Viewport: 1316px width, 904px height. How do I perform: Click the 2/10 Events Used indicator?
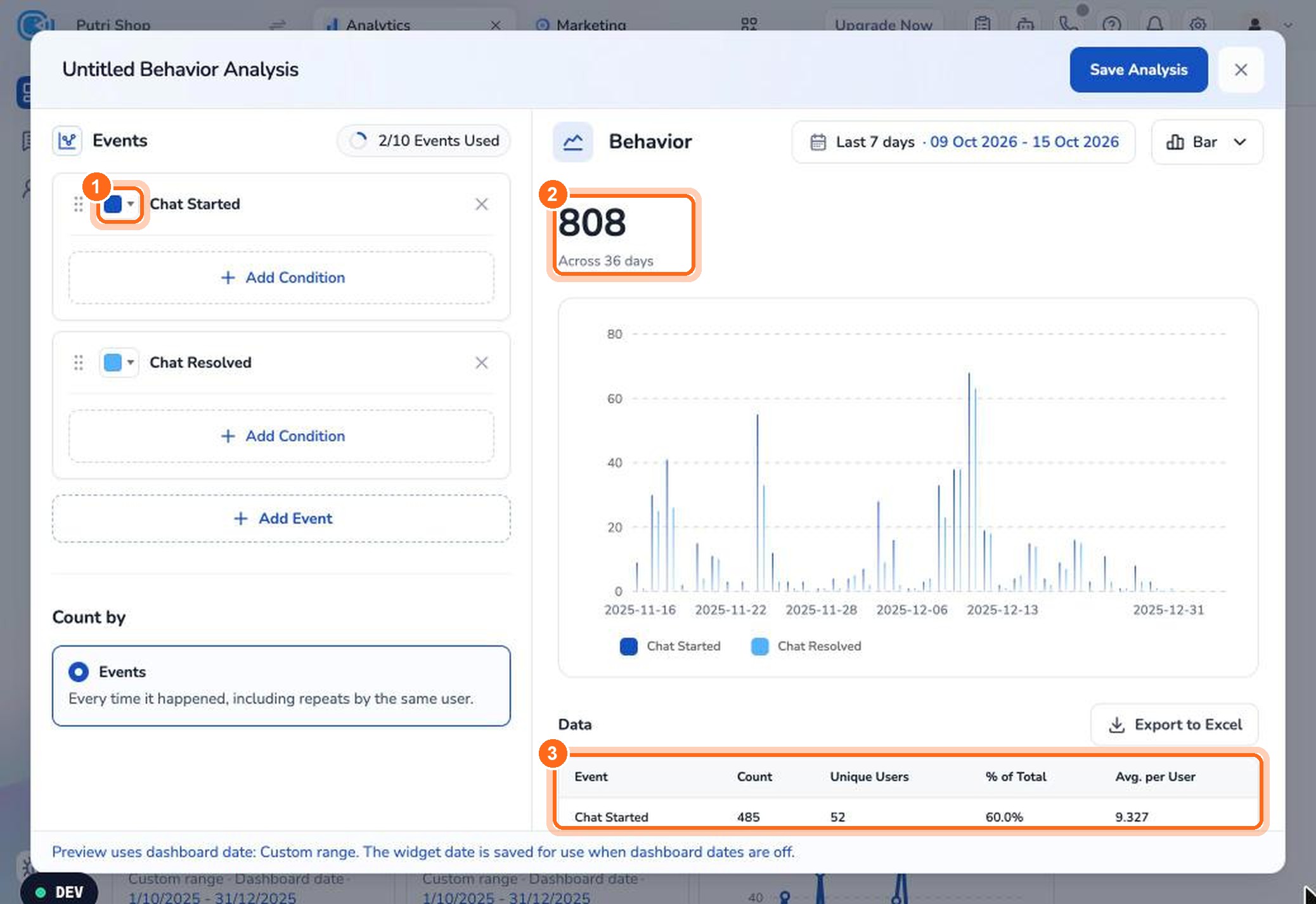point(423,141)
